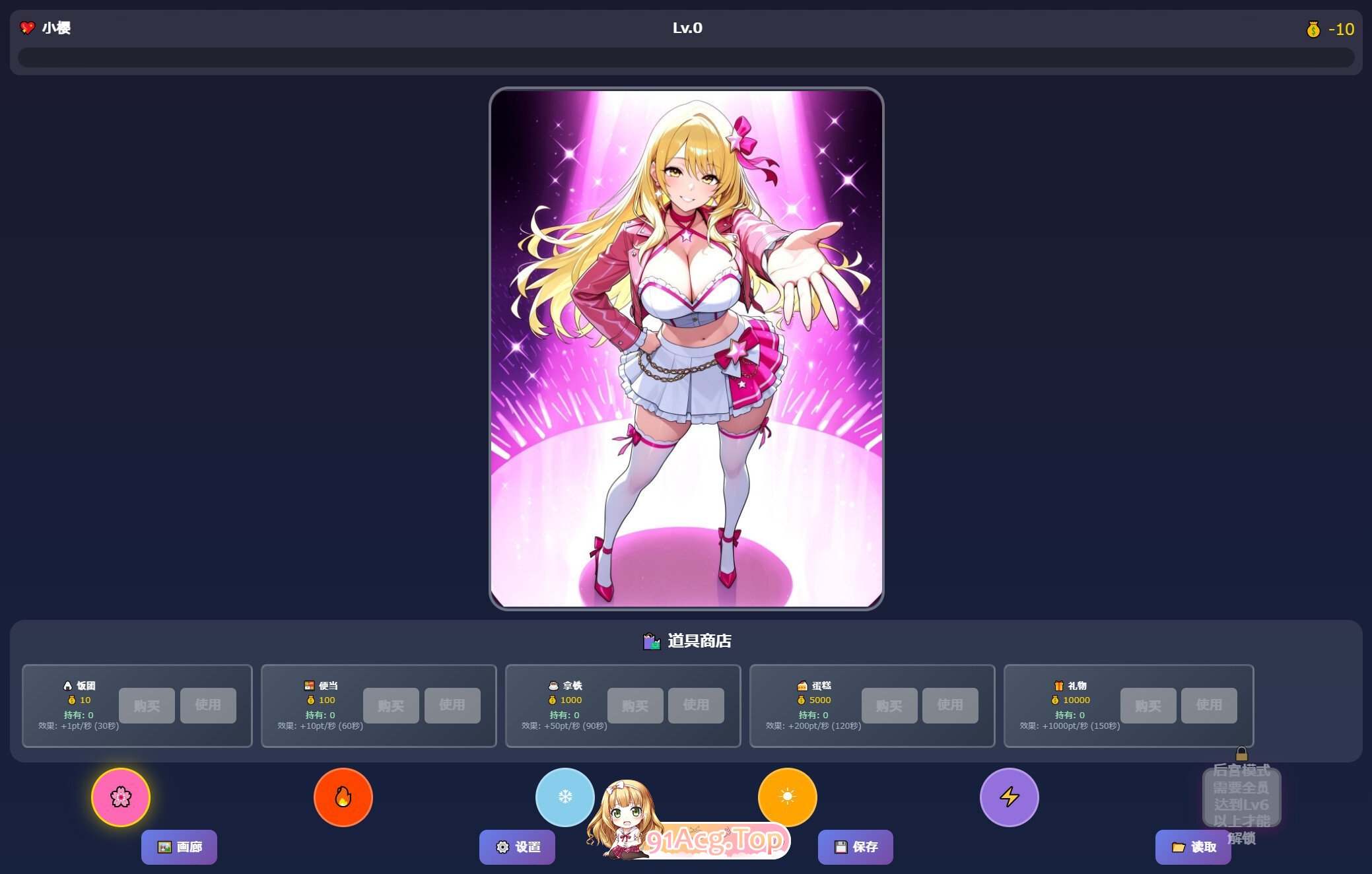Screen dimensions: 1372x874
Task: Click the character illustration image
Action: coord(686,349)
